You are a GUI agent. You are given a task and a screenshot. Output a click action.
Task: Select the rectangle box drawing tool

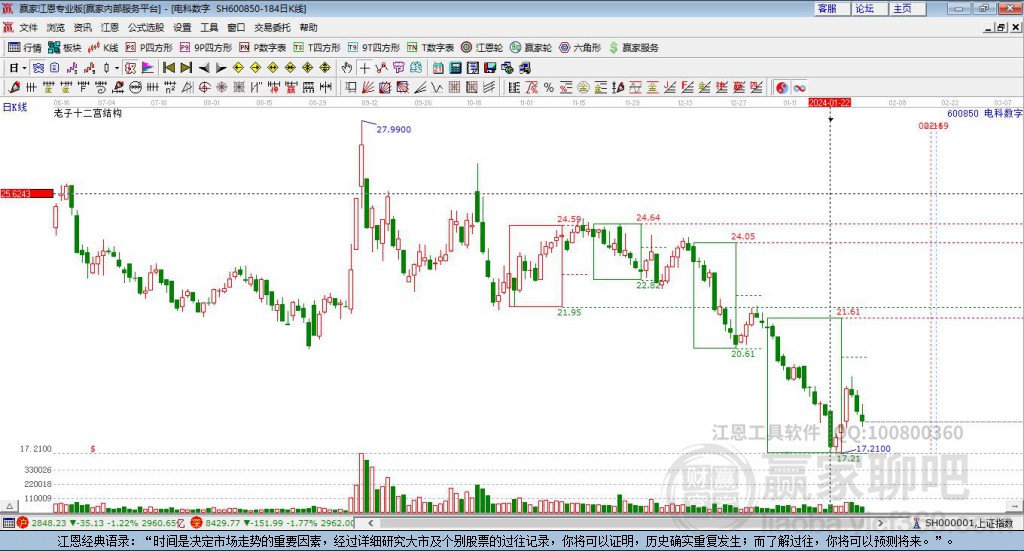tap(351, 87)
